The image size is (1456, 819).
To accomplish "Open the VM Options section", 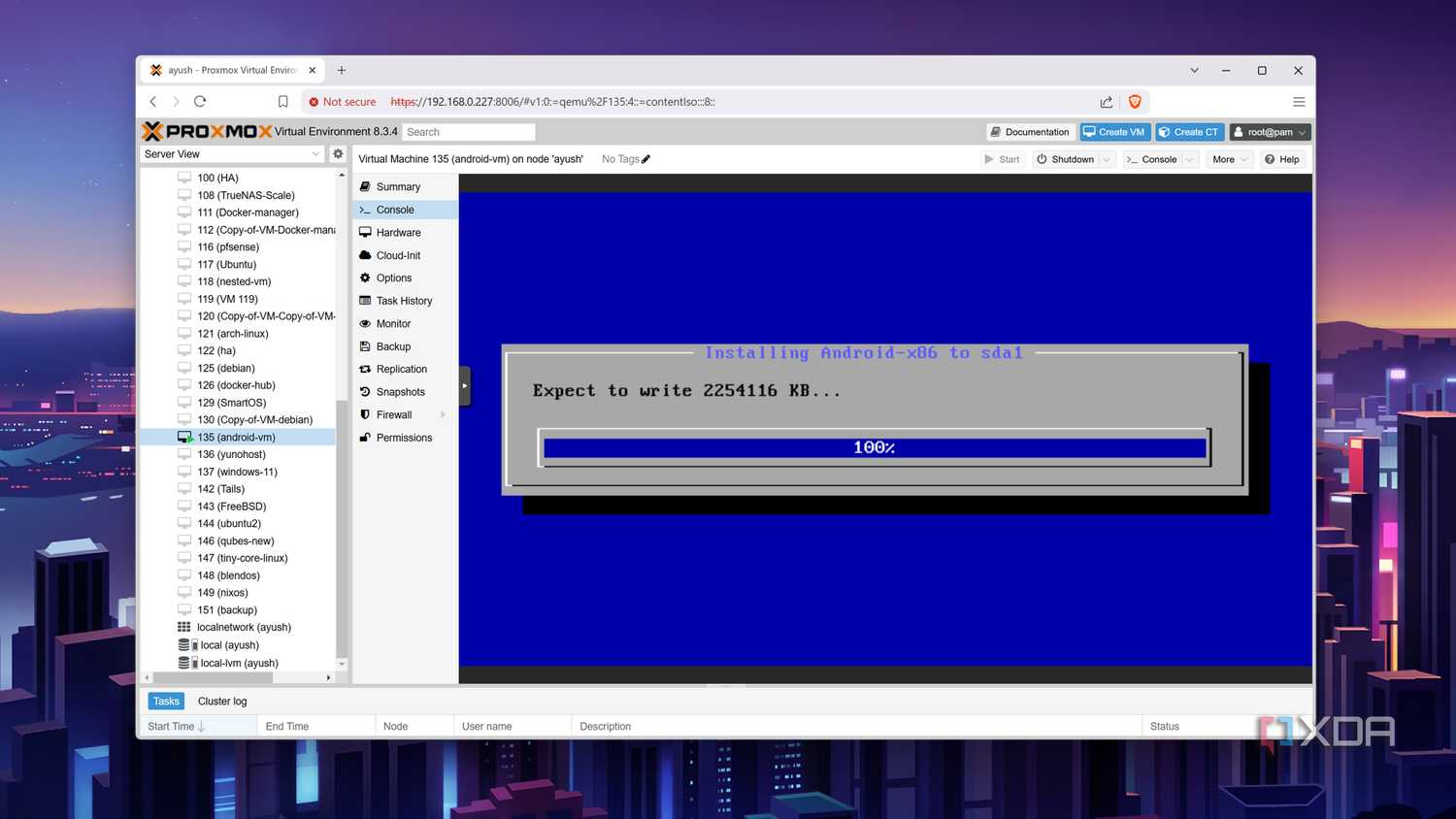I will pyautogui.click(x=405, y=278).
